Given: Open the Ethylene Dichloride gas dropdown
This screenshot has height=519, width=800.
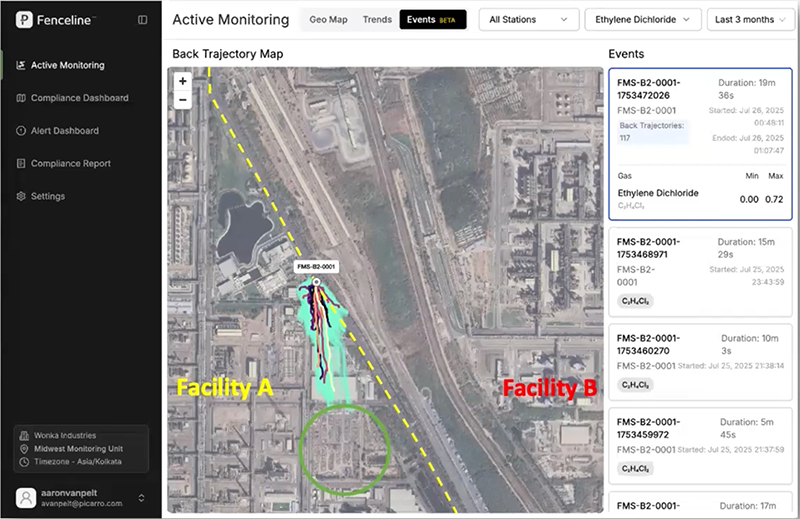Looking at the screenshot, I should coord(641,20).
